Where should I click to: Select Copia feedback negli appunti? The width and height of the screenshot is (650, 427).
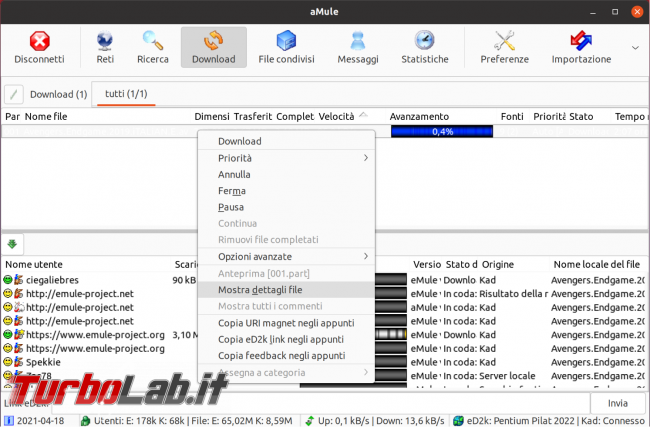[x=286, y=355]
